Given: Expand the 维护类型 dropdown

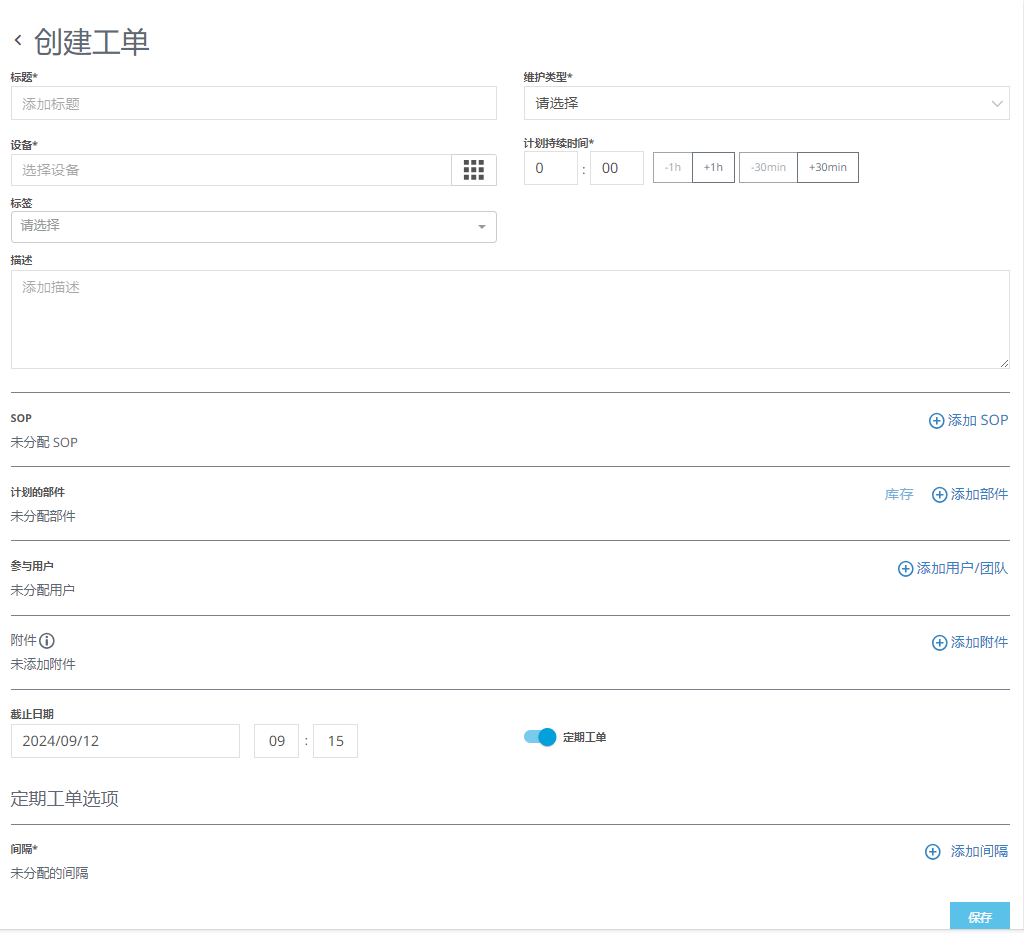Looking at the screenshot, I should tap(766, 103).
